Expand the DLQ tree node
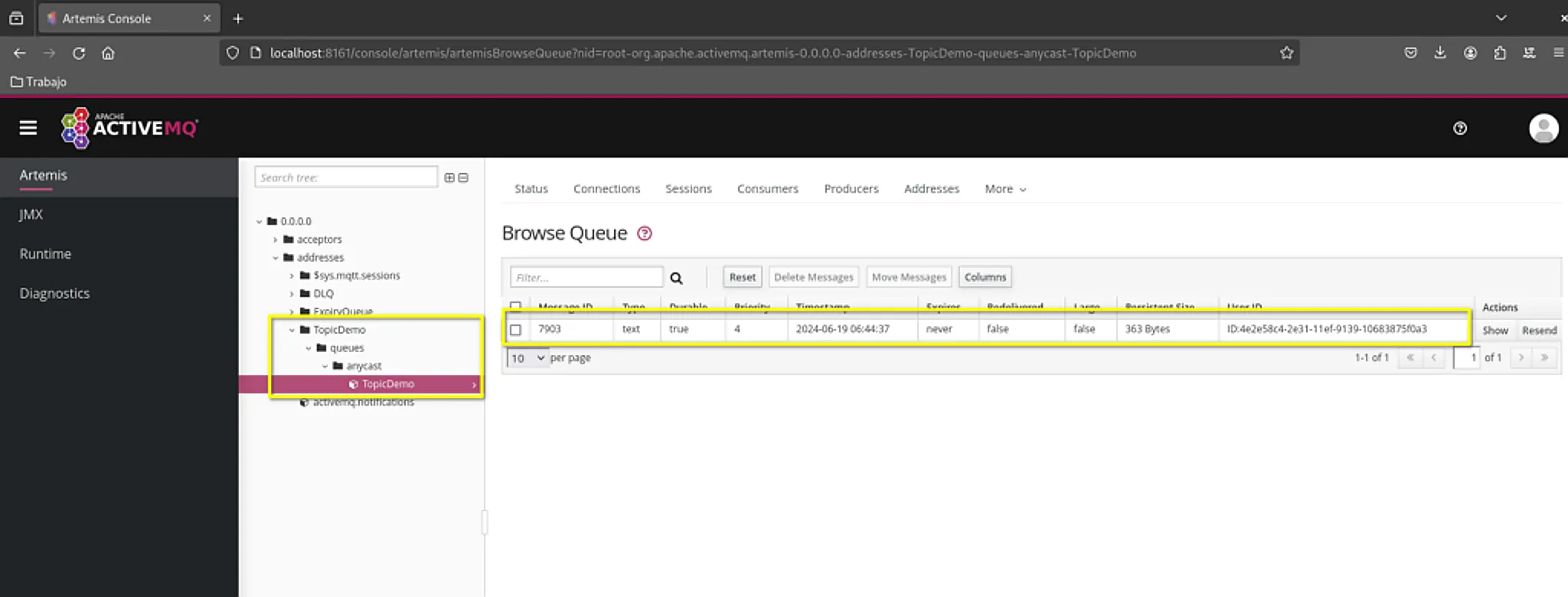Screen dimensions: 1568x597 292,294
